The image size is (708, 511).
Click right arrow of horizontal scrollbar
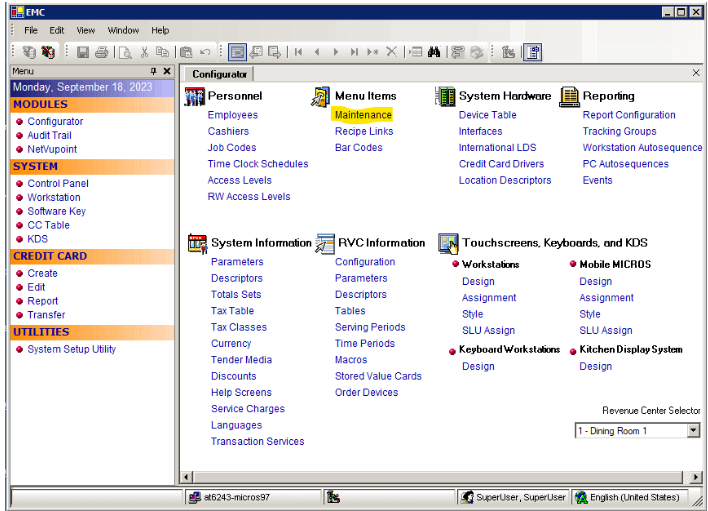coord(695,477)
